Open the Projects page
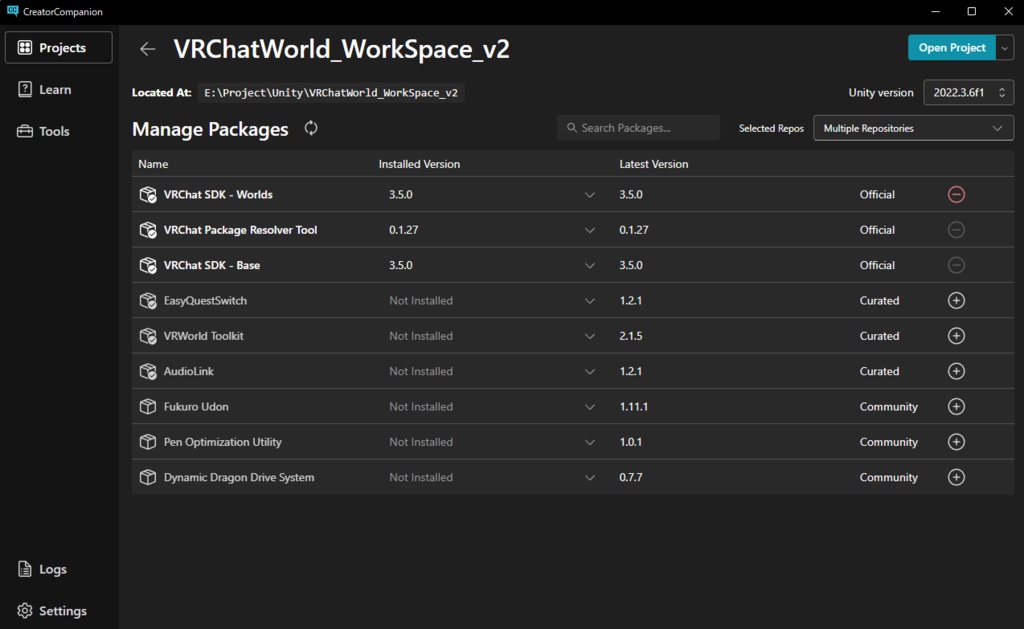The width and height of the screenshot is (1024, 629). click(x=59, y=48)
